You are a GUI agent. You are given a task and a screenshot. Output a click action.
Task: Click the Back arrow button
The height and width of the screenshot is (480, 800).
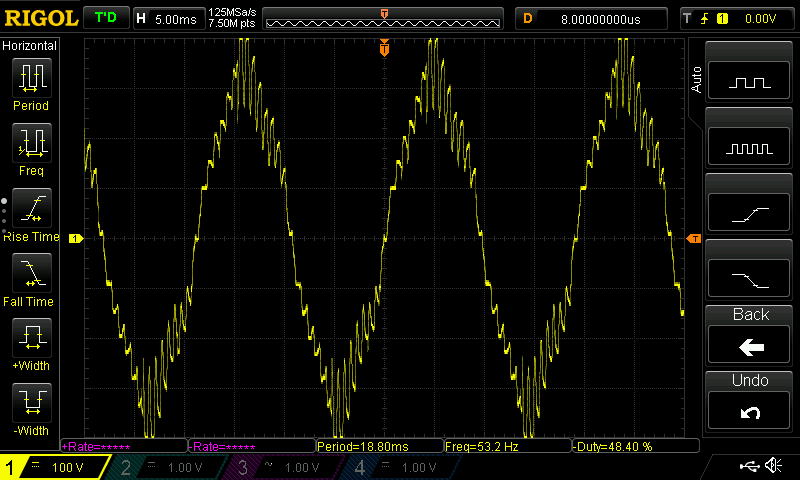click(749, 345)
